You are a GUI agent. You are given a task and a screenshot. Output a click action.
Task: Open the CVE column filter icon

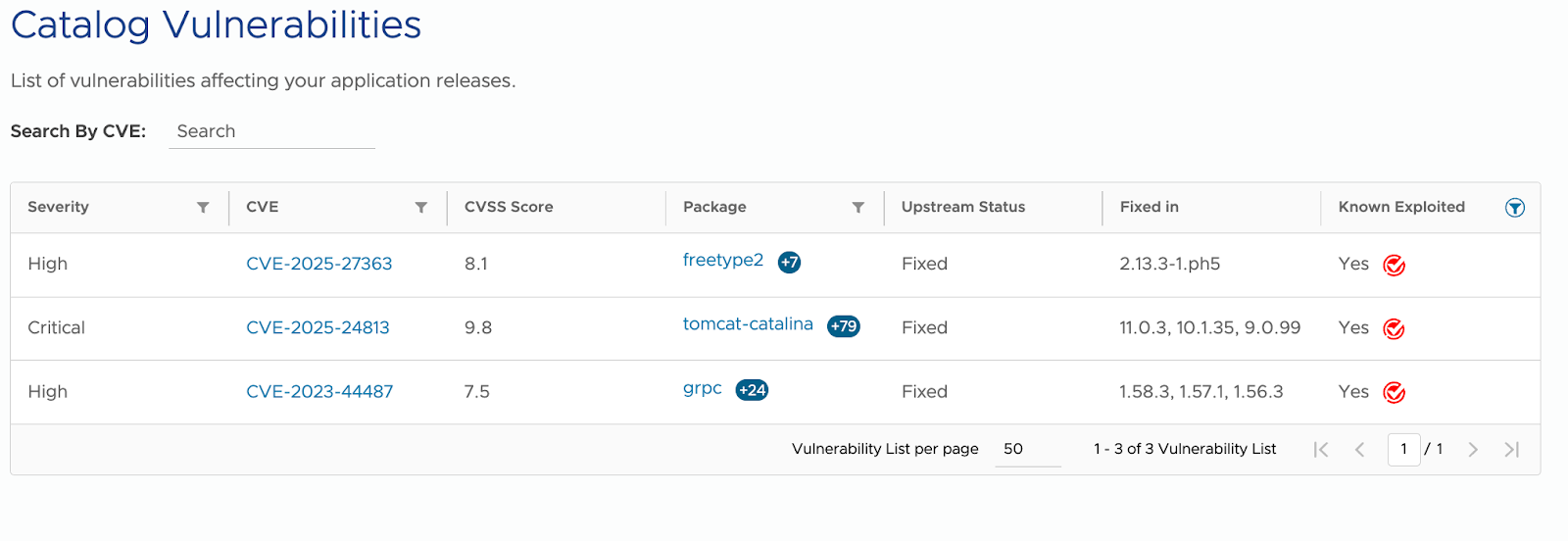click(x=421, y=208)
